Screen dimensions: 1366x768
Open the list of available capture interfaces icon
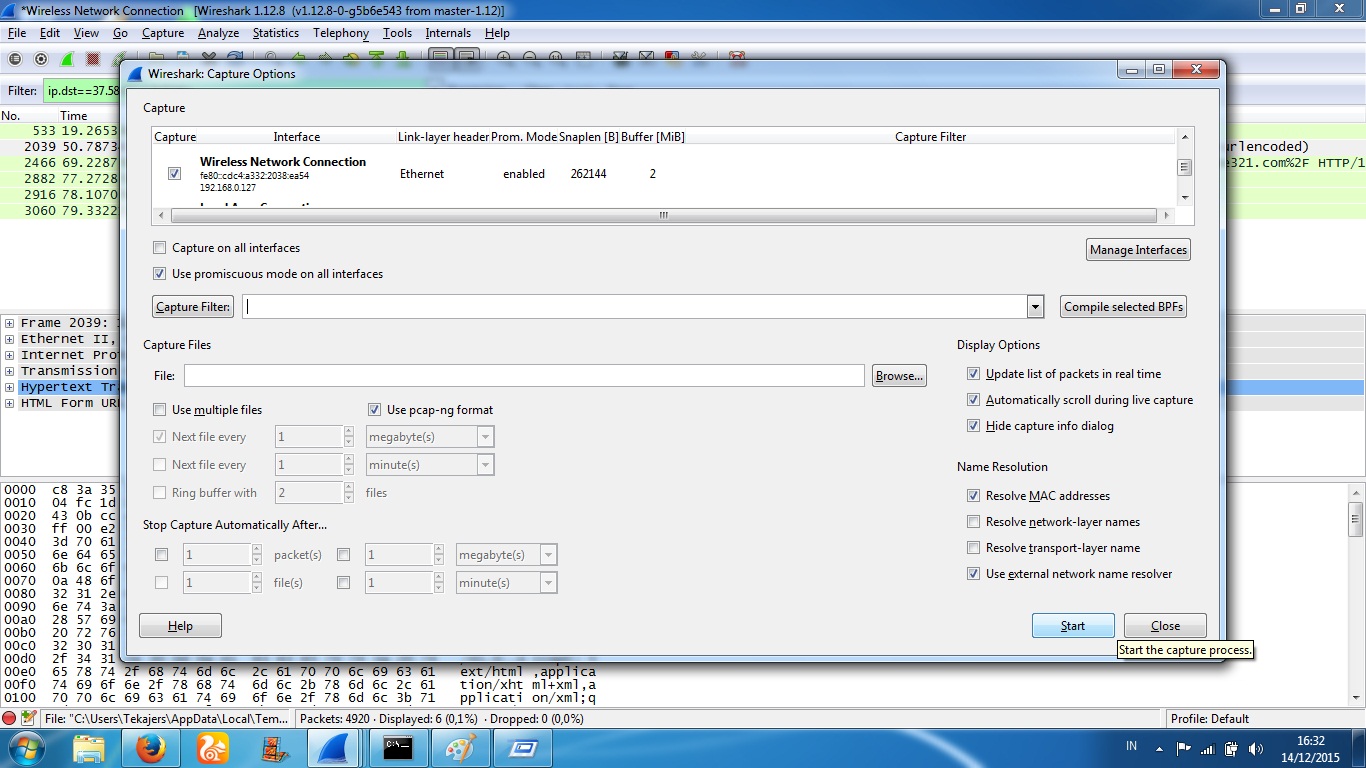tap(17, 59)
